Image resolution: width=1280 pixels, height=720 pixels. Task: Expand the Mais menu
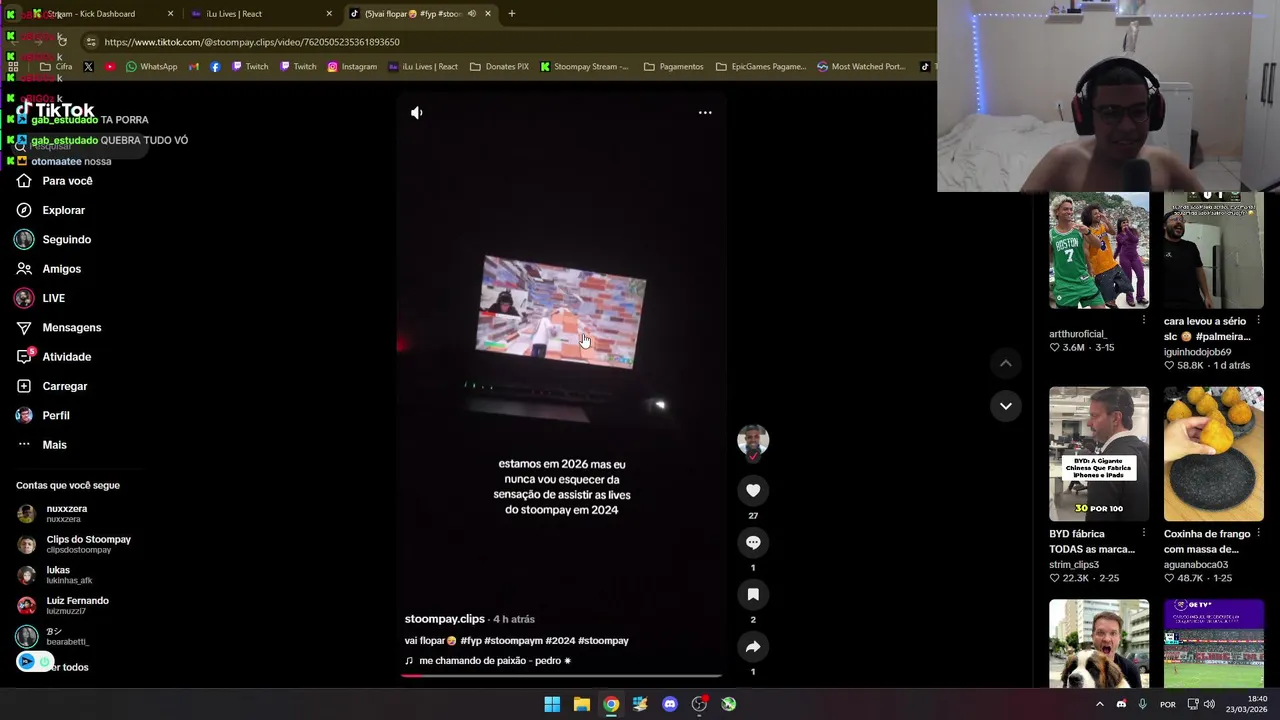click(54, 445)
